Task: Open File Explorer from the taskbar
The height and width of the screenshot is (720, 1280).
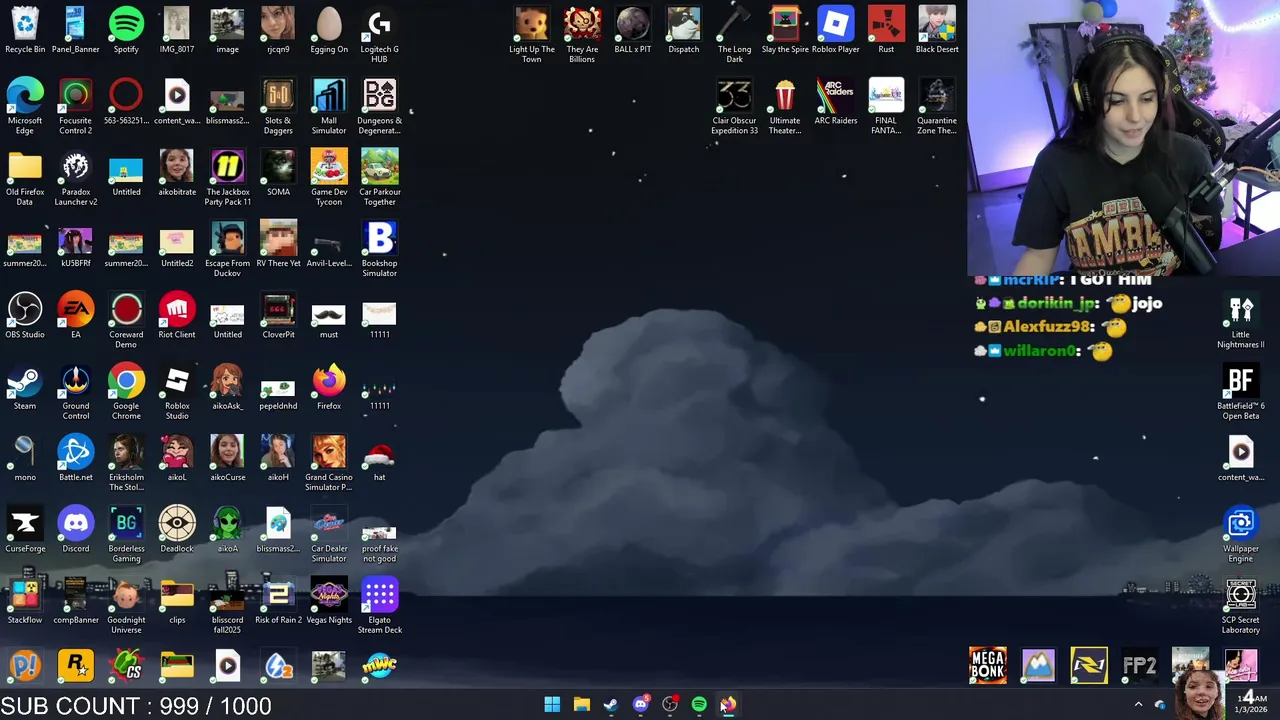Action: click(581, 704)
